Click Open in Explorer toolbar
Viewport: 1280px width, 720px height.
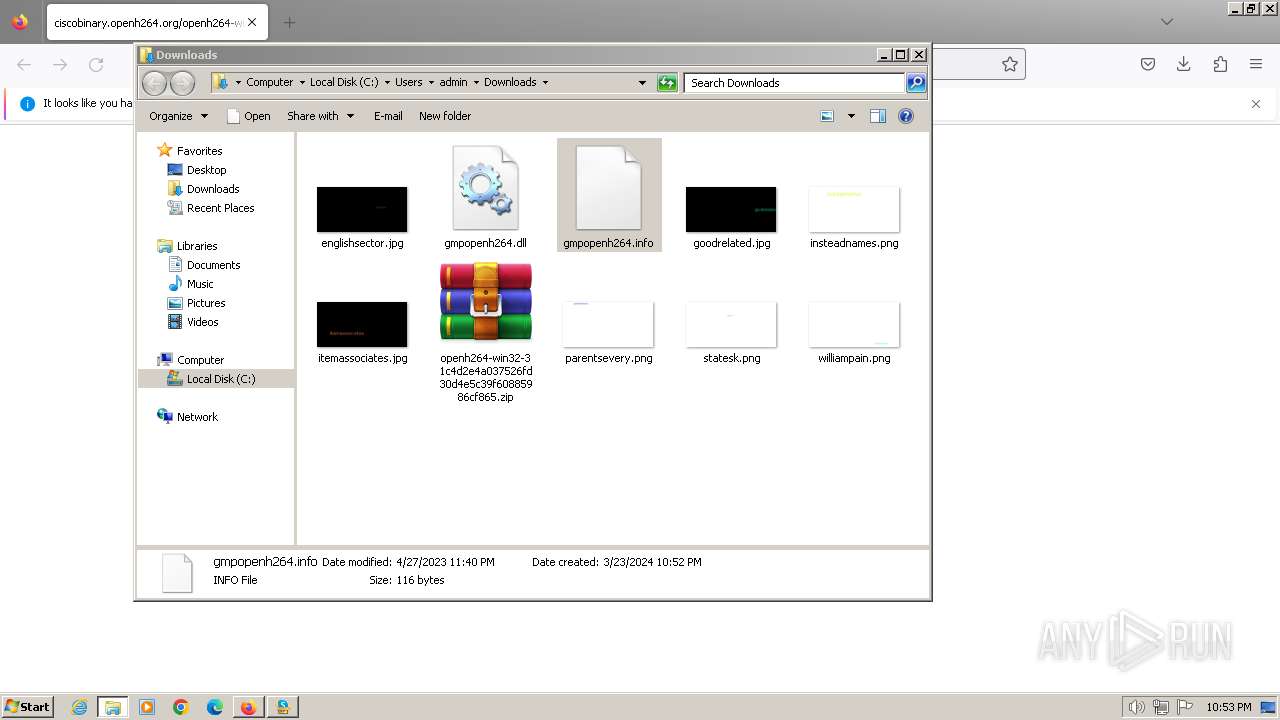click(249, 116)
